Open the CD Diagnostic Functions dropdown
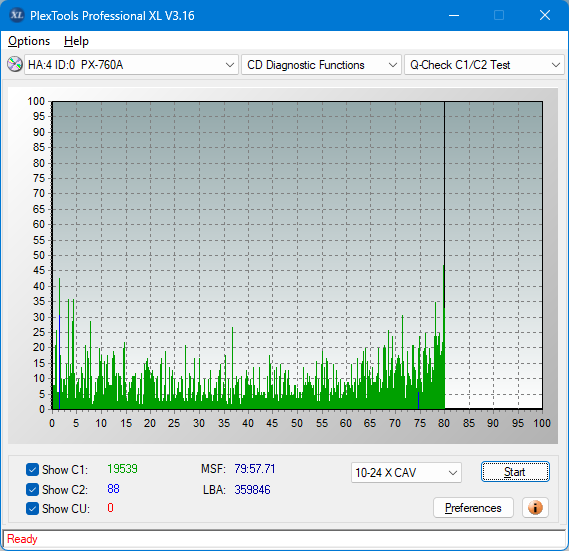The image size is (569, 551). point(321,65)
